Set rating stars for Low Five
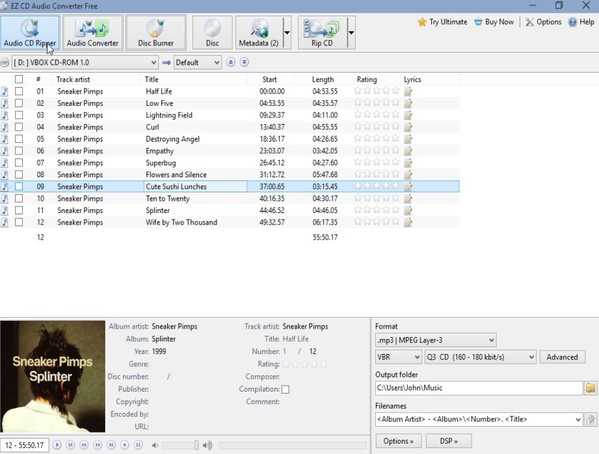 click(x=376, y=103)
